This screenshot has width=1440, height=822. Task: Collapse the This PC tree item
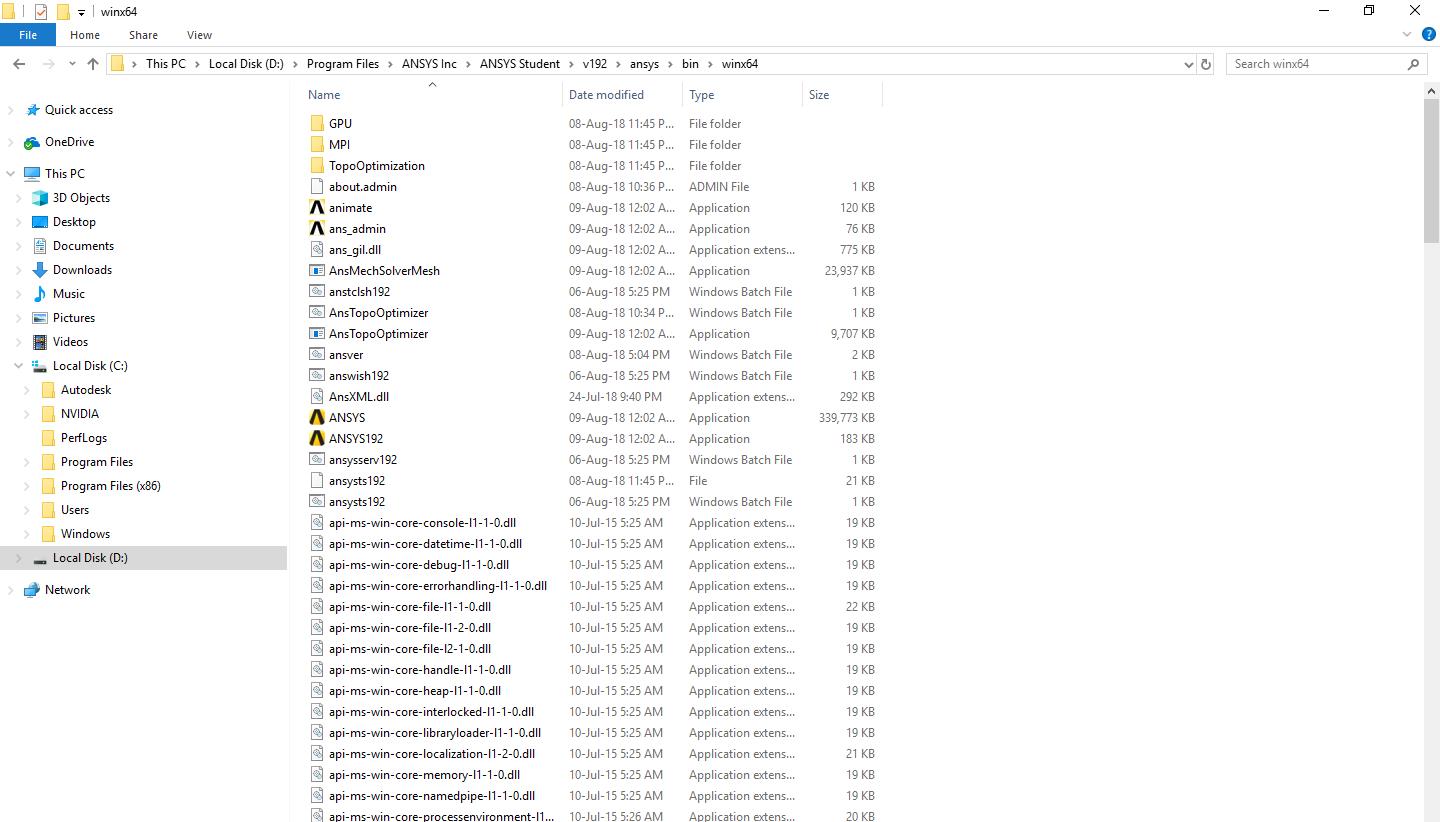tap(9, 173)
